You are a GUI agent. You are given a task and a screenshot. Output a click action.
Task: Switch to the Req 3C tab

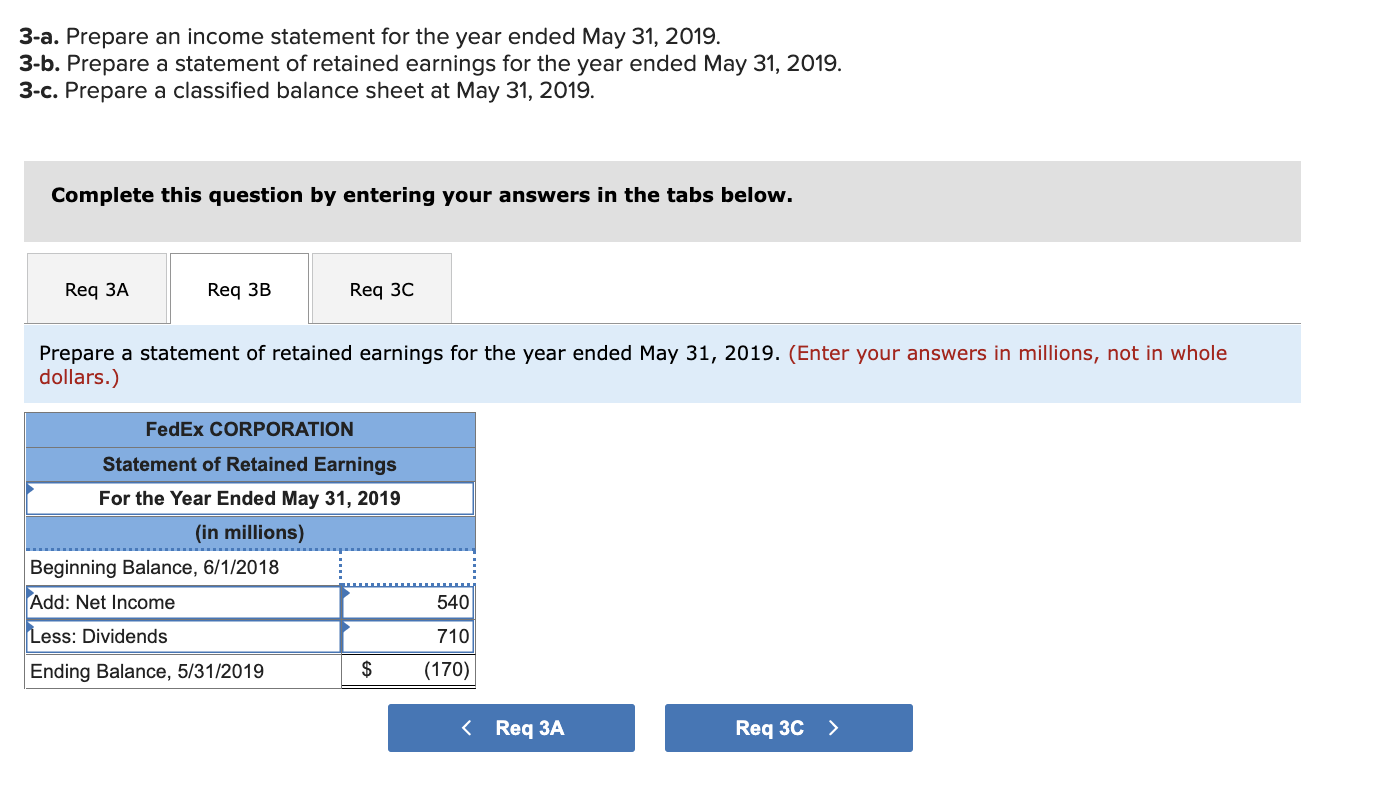click(381, 288)
